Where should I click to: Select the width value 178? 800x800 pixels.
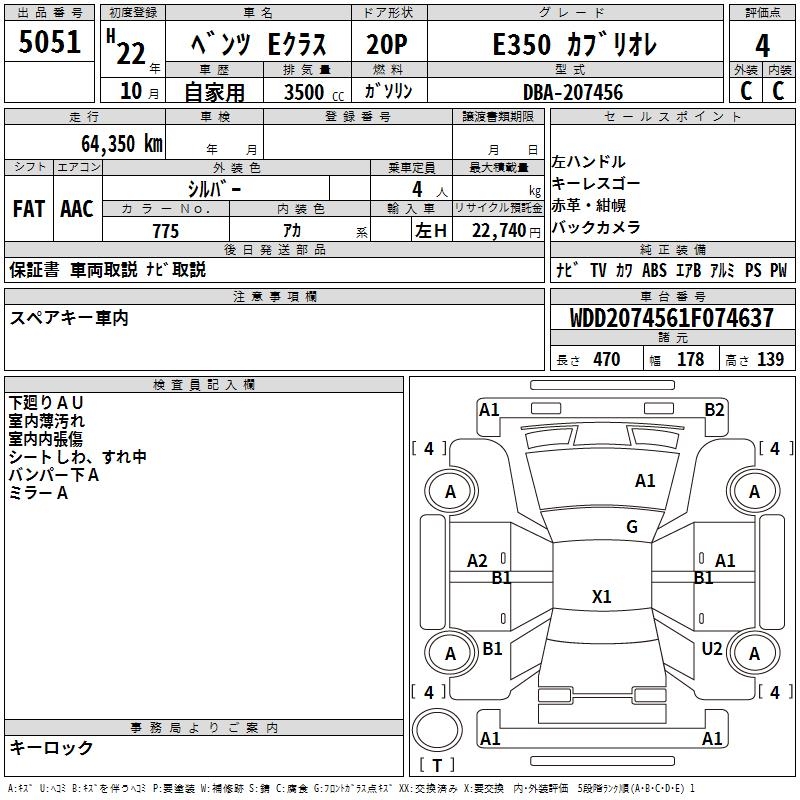click(x=690, y=359)
